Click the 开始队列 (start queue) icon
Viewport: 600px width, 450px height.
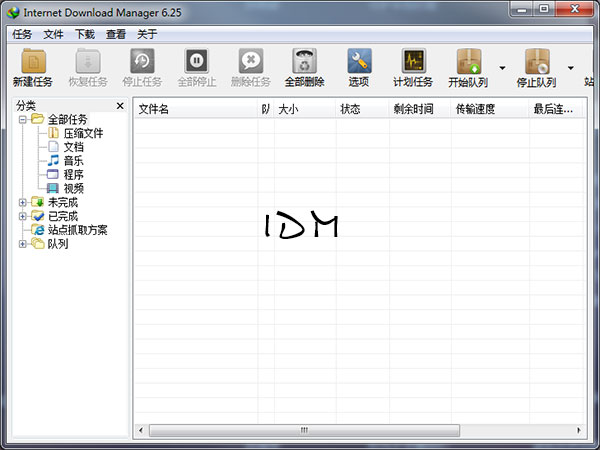469,61
